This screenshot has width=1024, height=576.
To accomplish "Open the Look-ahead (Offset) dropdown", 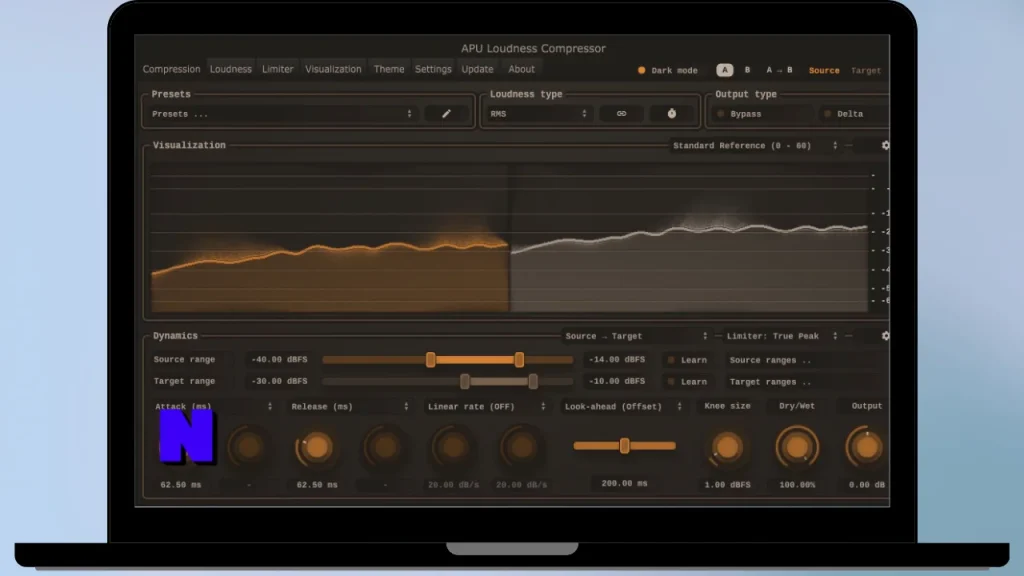I will (x=623, y=406).
